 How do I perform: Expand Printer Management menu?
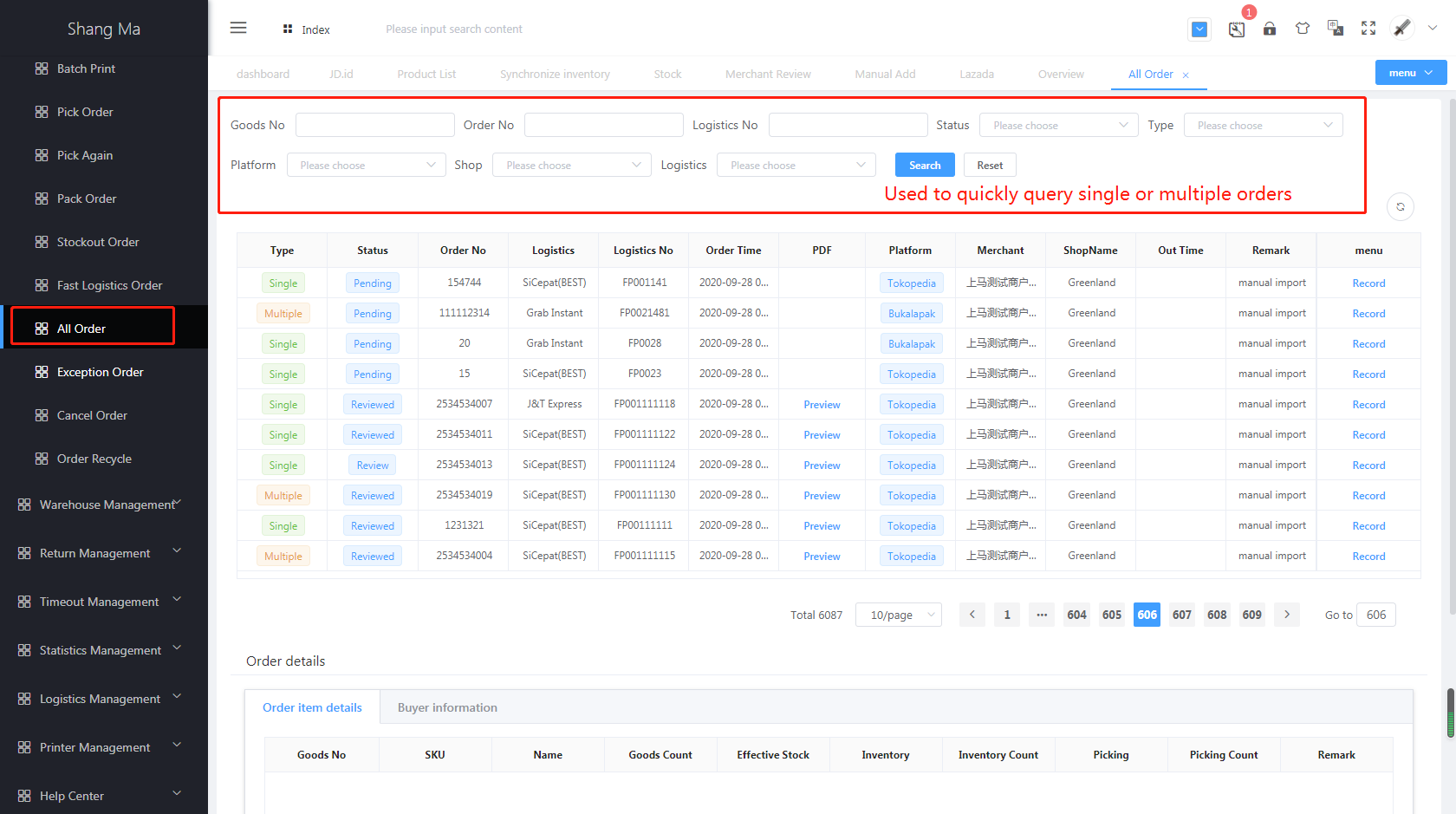coord(104,747)
